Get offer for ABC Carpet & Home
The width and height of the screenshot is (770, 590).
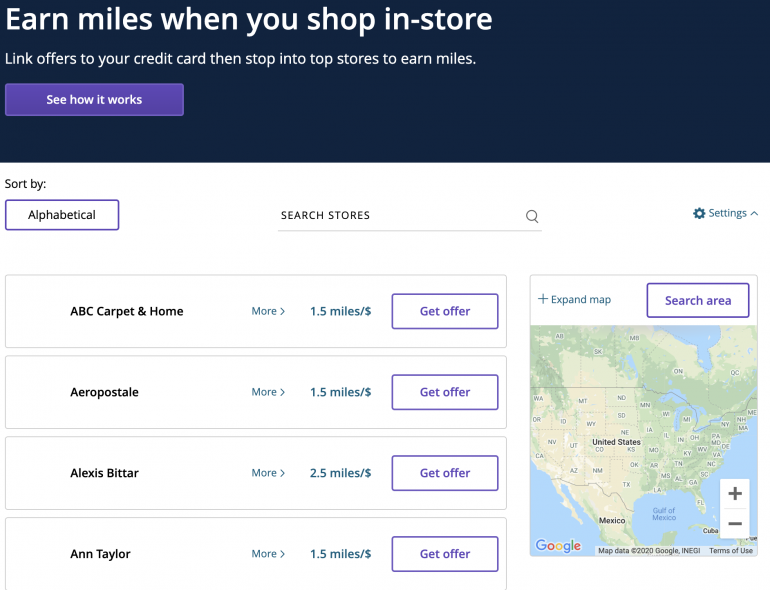tap(444, 311)
